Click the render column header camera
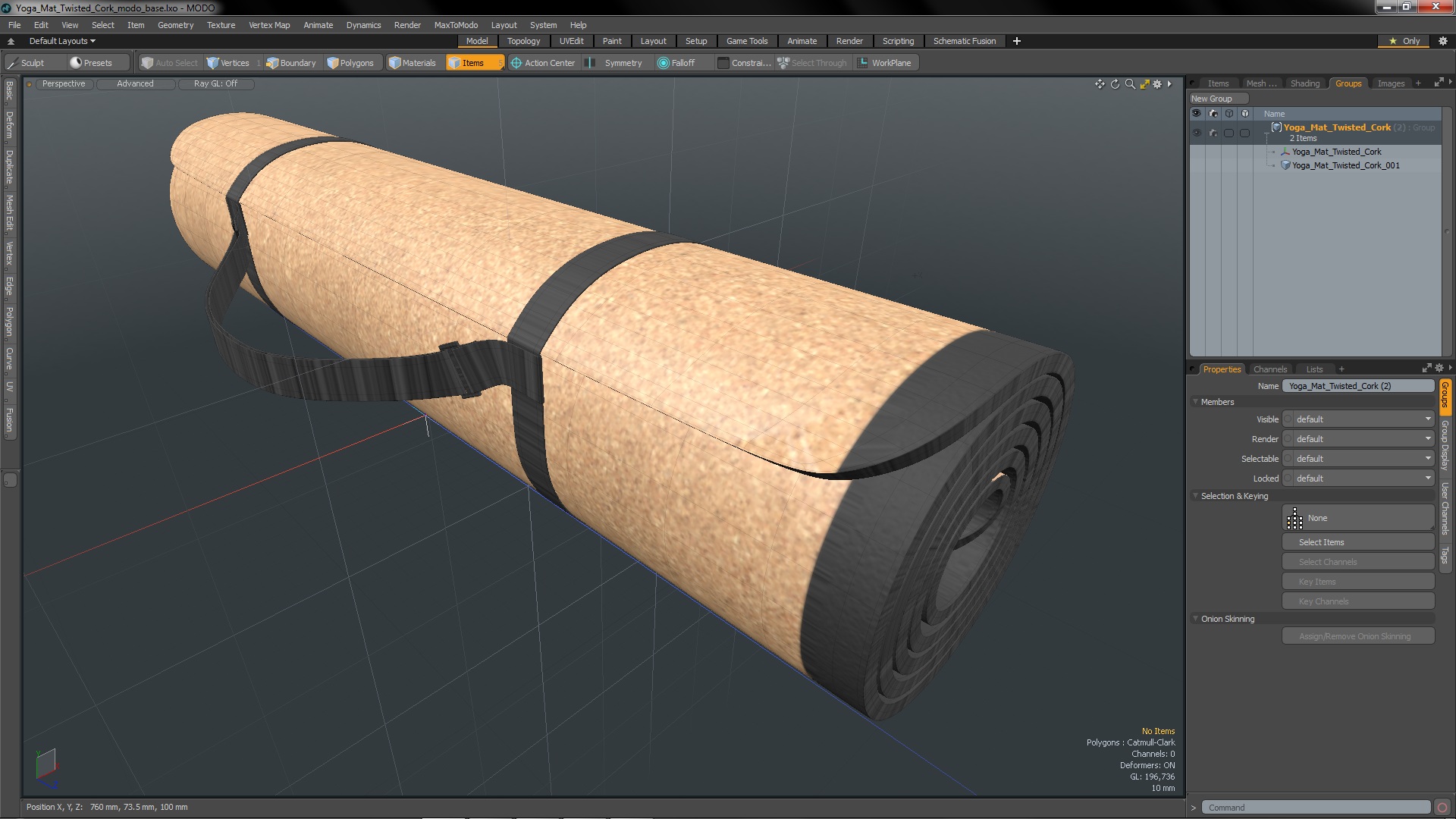The width and height of the screenshot is (1456, 819). [x=1213, y=114]
